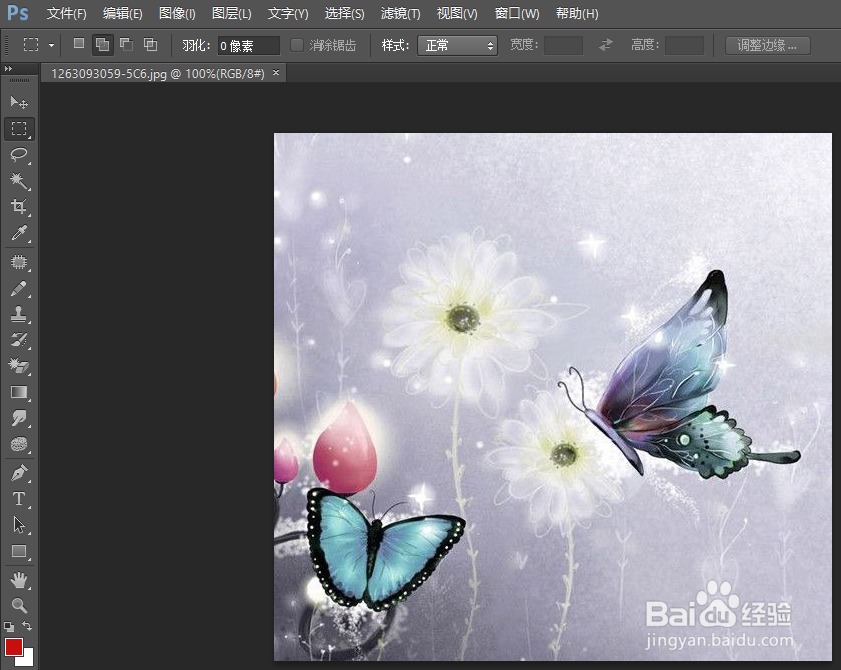841x670 pixels.
Task: Click the 羽化 feather input field
Action: [x=248, y=46]
